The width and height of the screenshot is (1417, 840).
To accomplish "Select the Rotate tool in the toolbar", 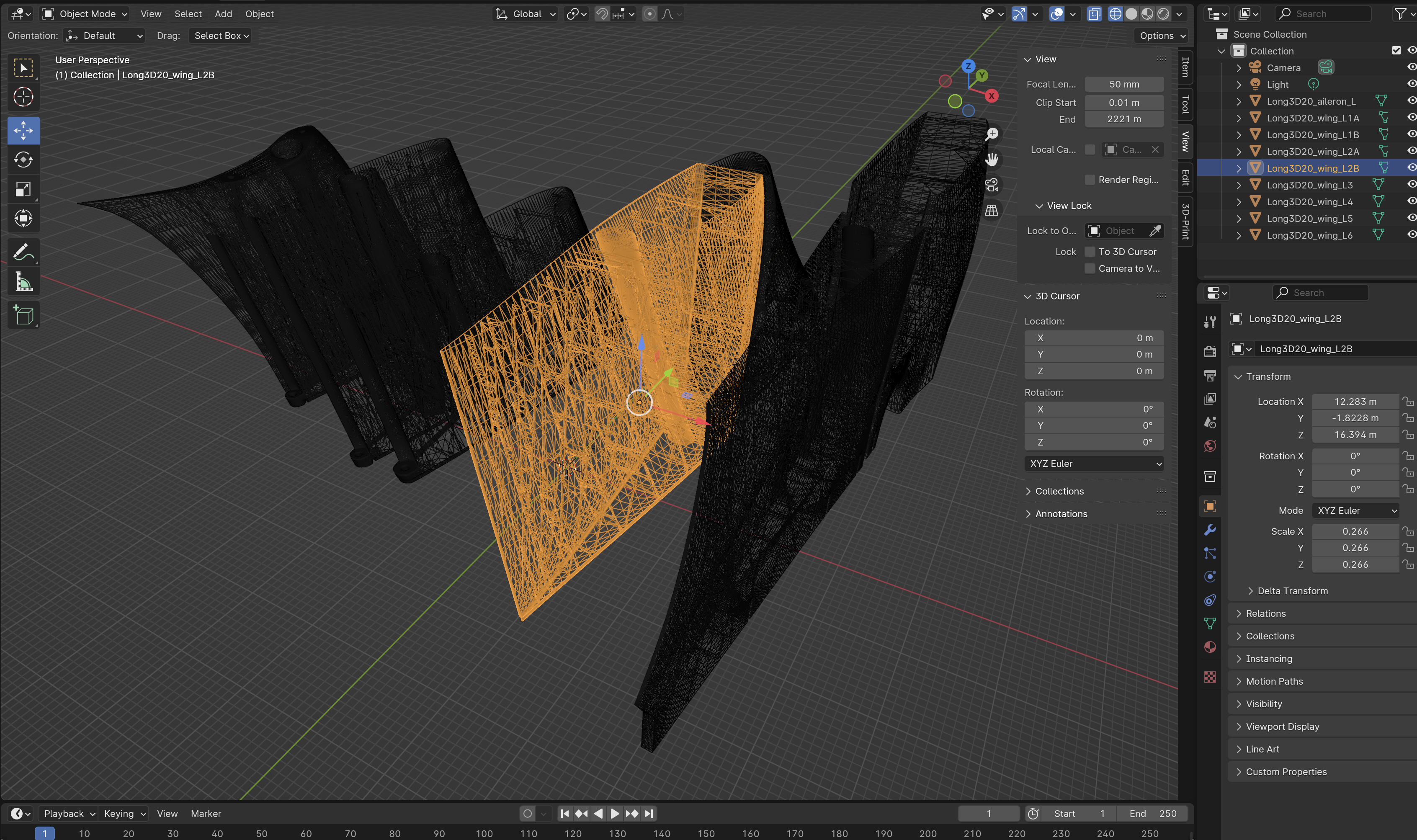I will pyautogui.click(x=23, y=160).
